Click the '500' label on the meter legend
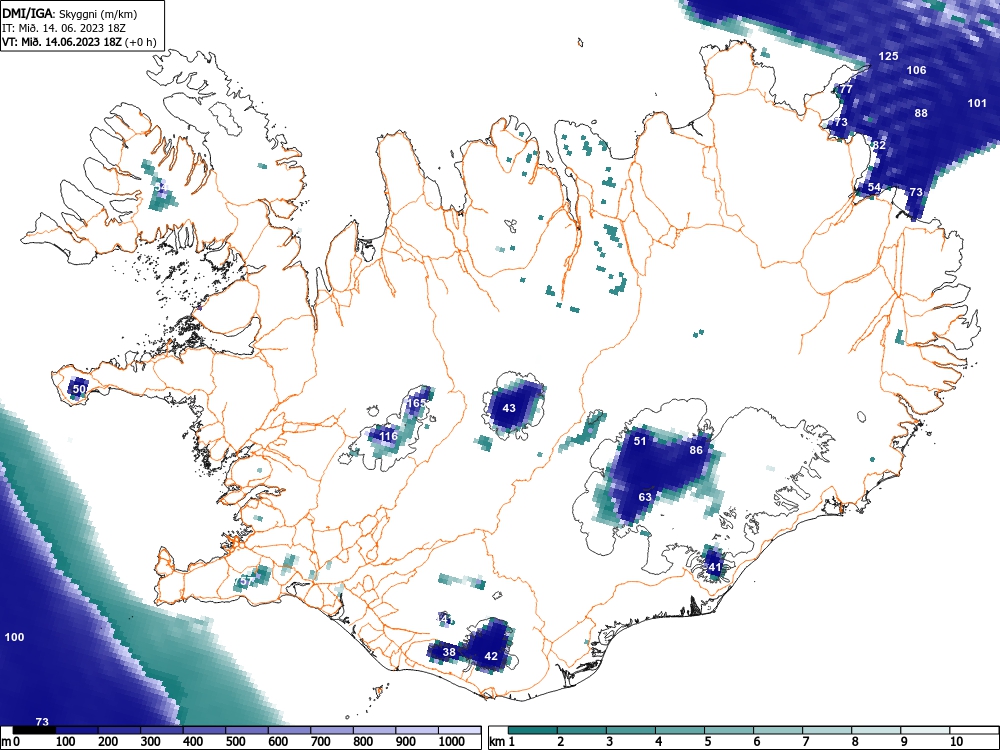 235,742
